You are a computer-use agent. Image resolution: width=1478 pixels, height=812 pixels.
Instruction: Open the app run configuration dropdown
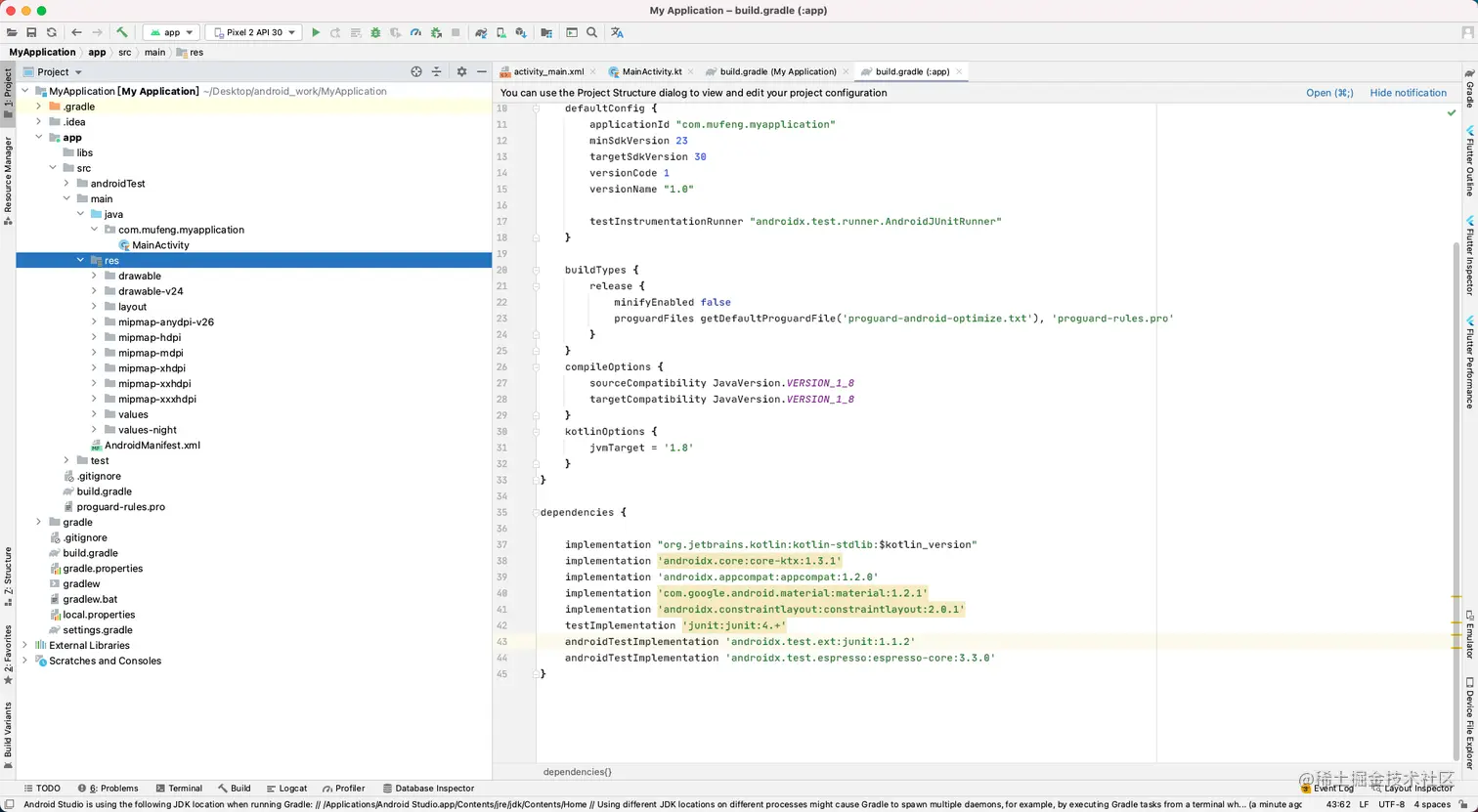coord(171,32)
